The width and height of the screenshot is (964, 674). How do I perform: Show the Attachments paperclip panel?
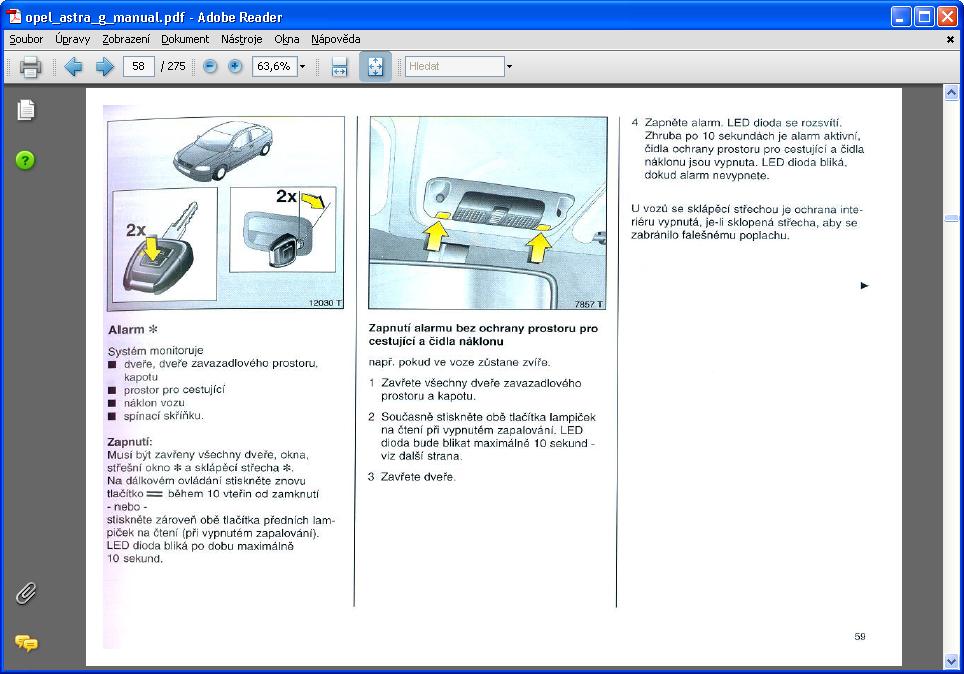(x=26, y=593)
